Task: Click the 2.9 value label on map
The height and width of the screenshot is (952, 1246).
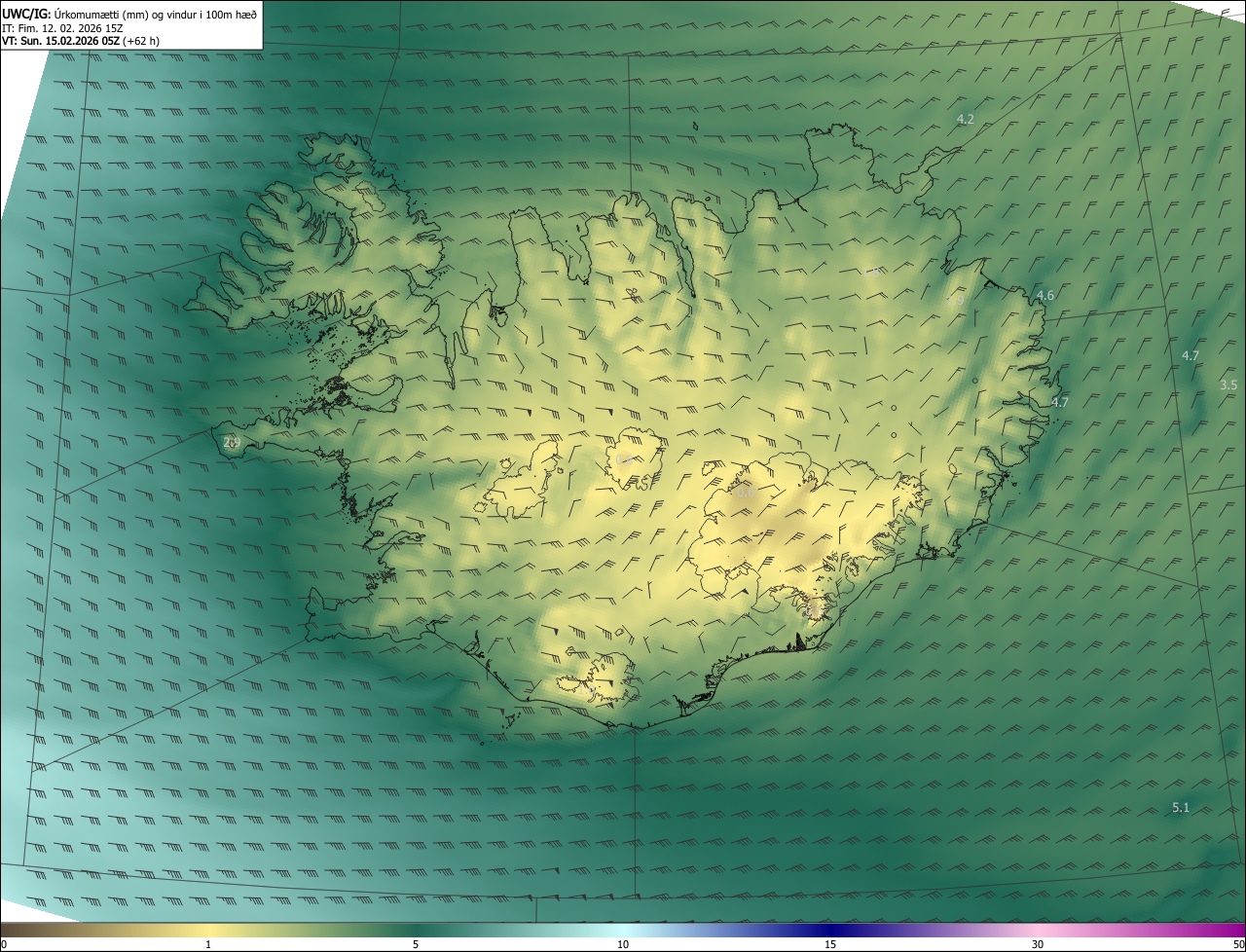Action: pyautogui.click(x=232, y=443)
